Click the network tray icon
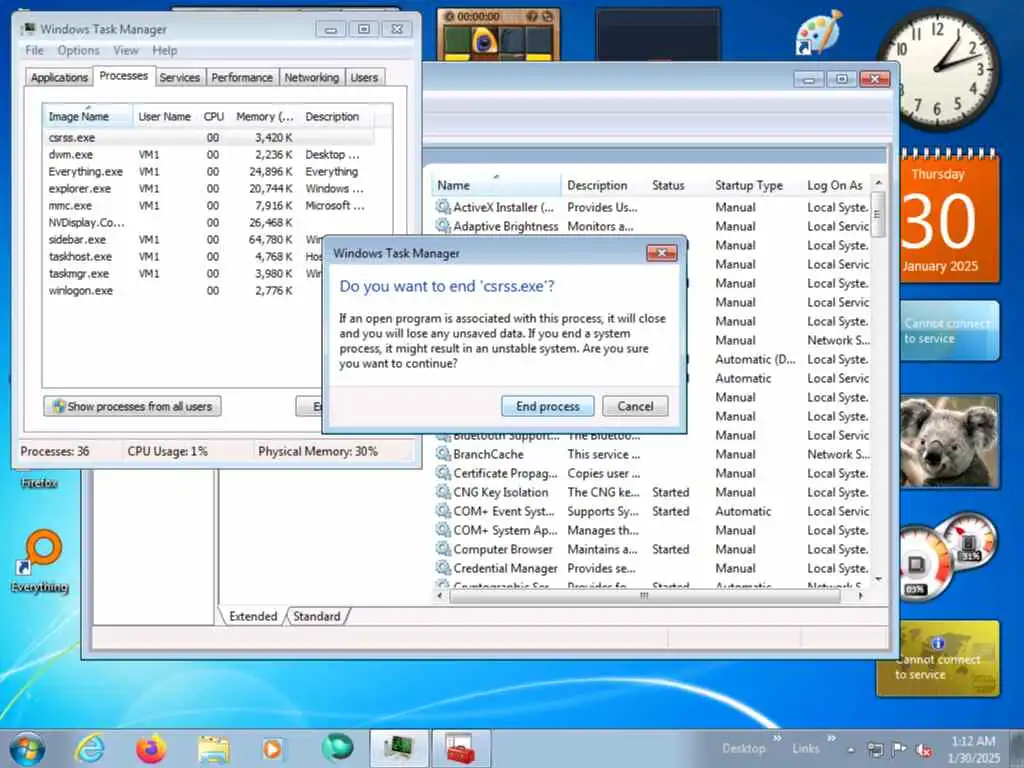Screen dimensions: 1024x768 [875, 749]
